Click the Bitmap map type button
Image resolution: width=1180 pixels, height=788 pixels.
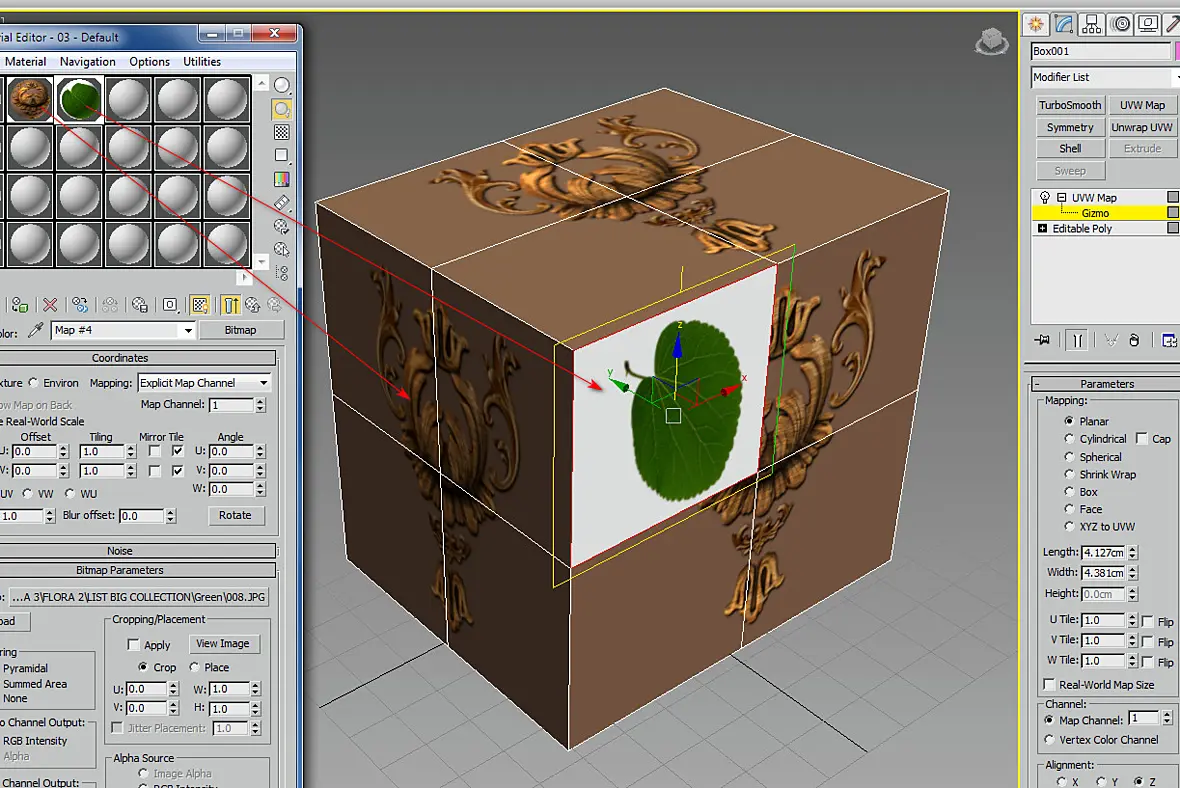241,330
